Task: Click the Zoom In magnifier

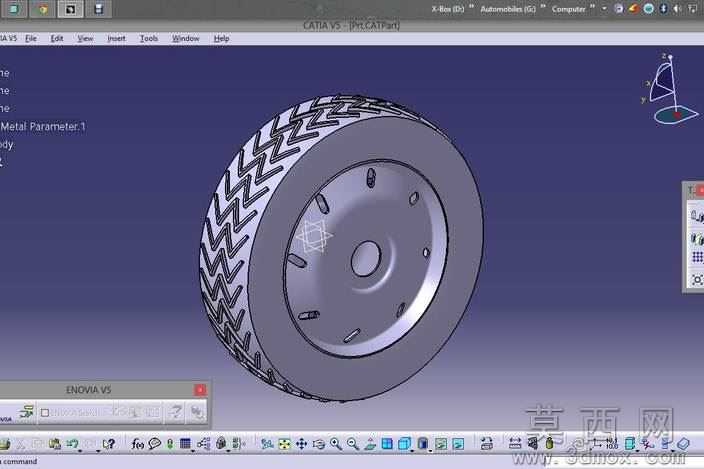Action: (336, 444)
